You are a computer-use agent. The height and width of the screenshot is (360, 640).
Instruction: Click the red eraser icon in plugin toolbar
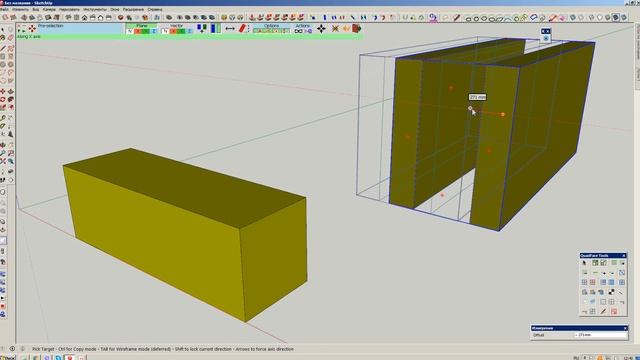coord(242,29)
